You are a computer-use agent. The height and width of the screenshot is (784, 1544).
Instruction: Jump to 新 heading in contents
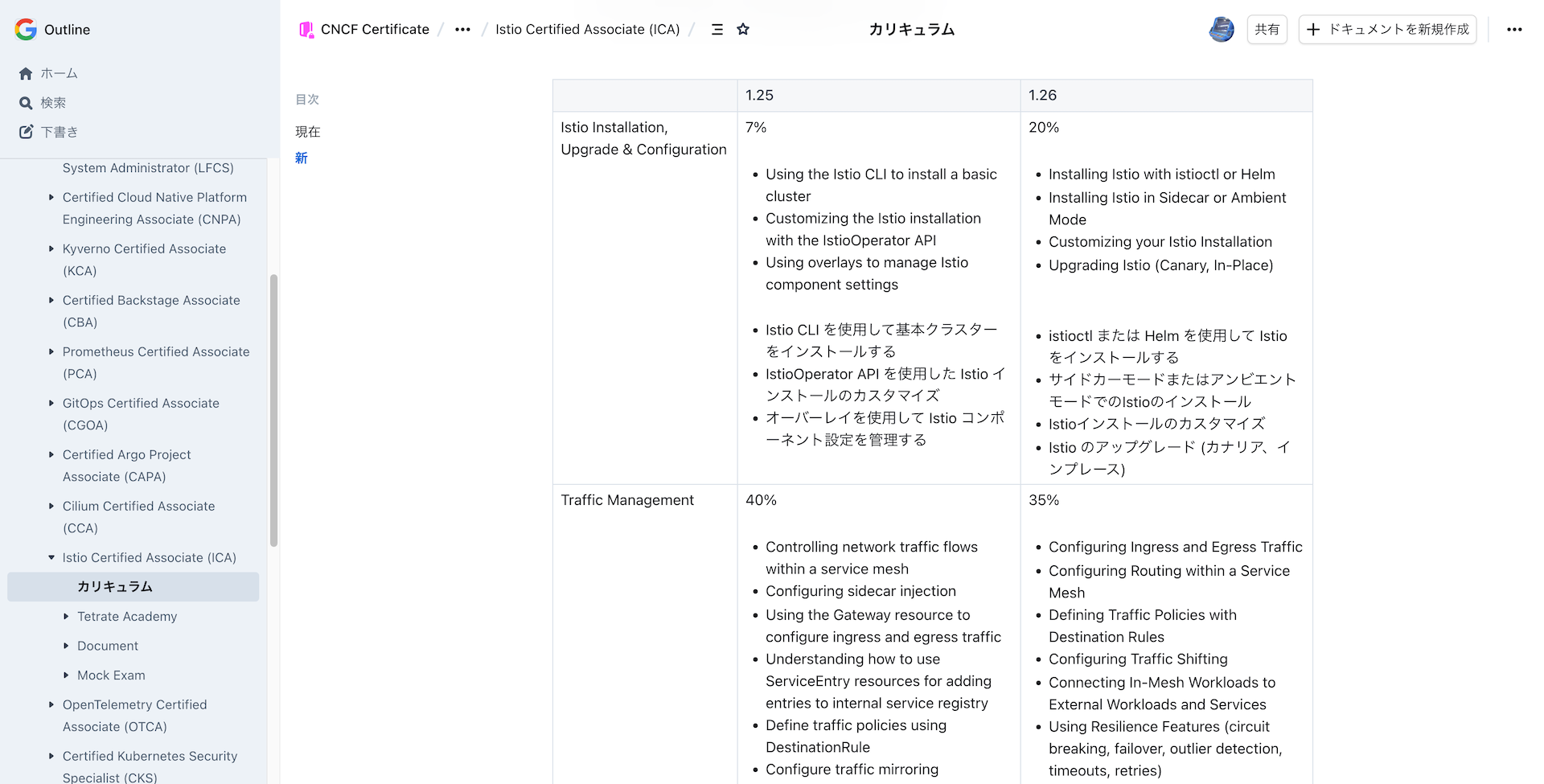pyautogui.click(x=302, y=158)
